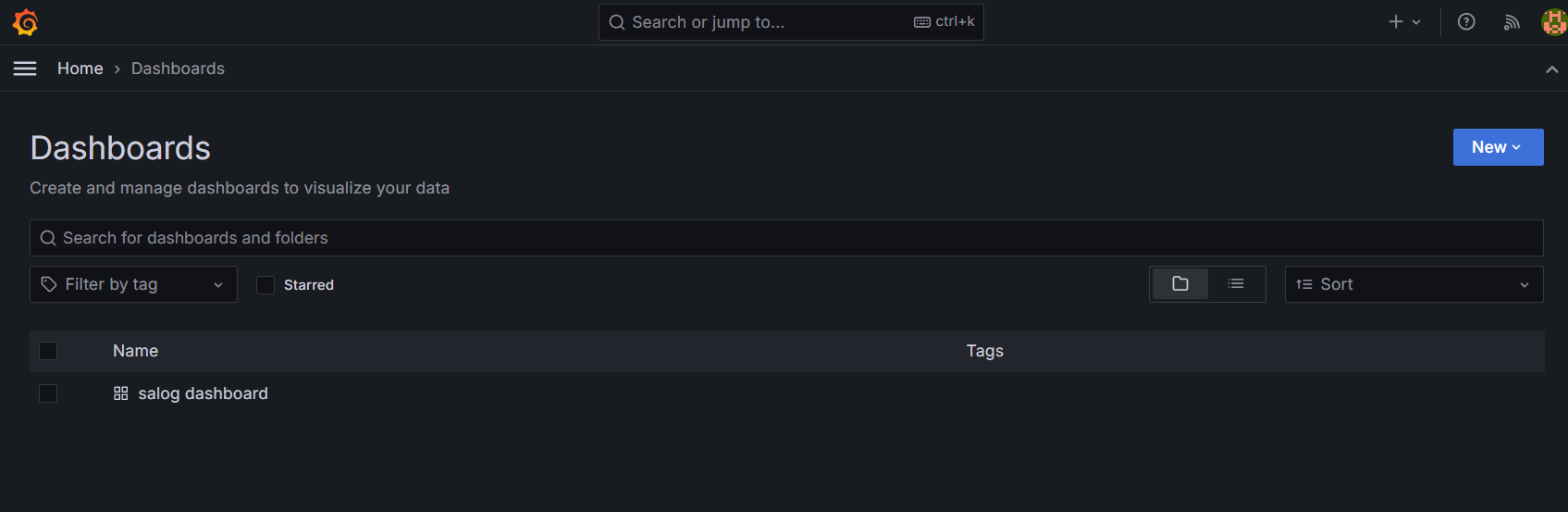Select the Dashboards breadcrumb
This screenshot has height=512, width=1568.
178,69
